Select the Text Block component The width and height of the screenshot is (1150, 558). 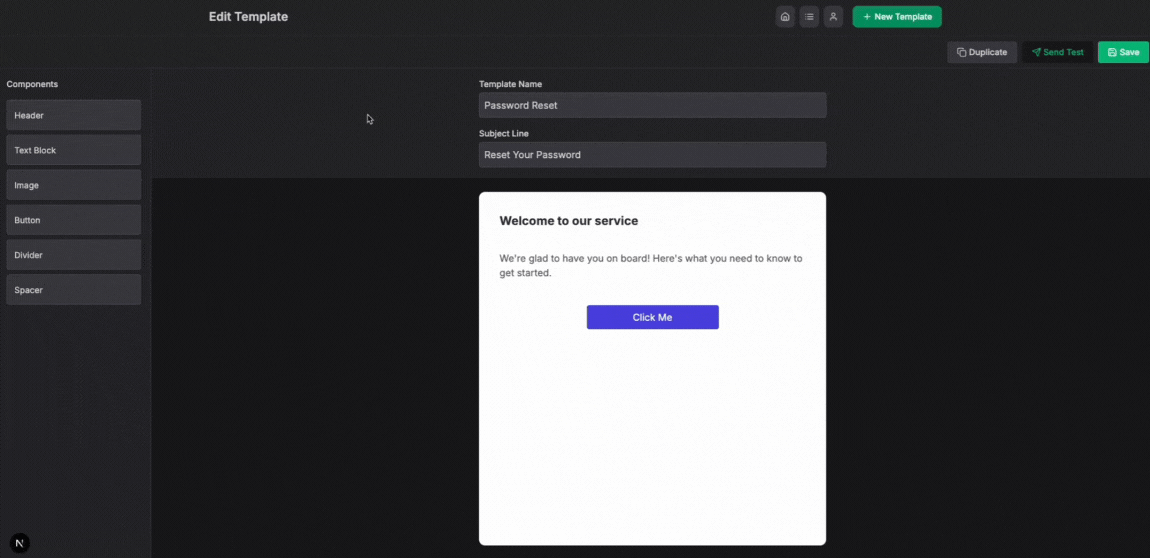point(73,150)
